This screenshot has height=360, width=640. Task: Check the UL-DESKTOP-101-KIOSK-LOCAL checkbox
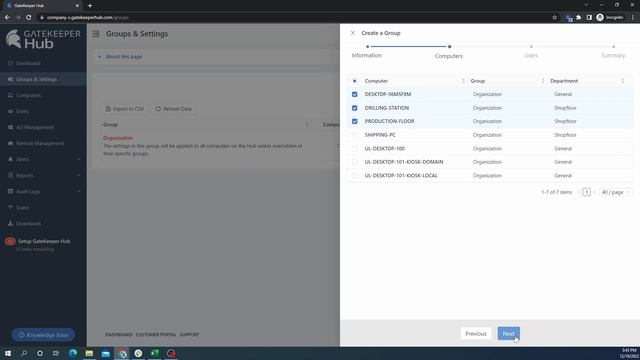click(354, 176)
